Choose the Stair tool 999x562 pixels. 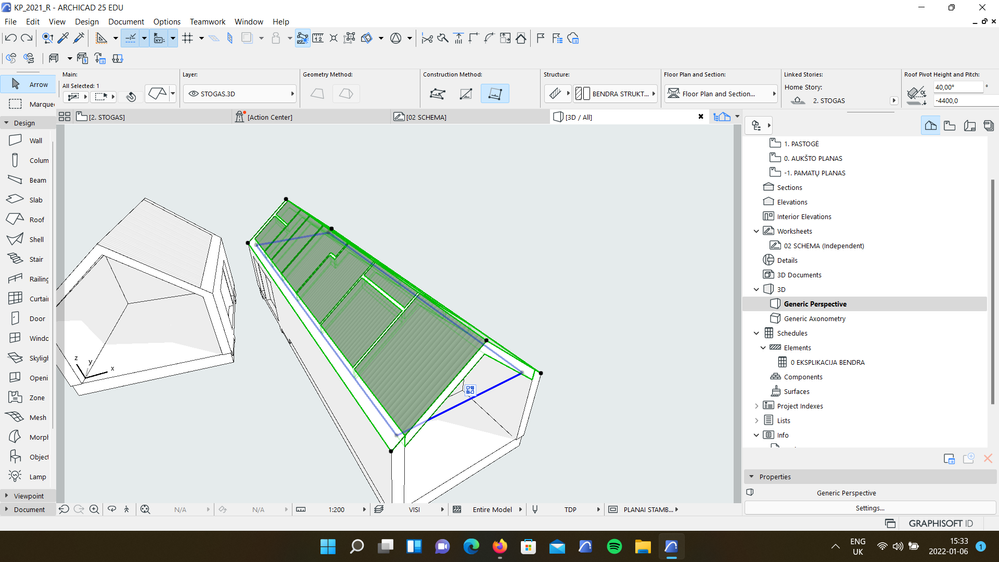pyautogui.click(x=25, y=259)
